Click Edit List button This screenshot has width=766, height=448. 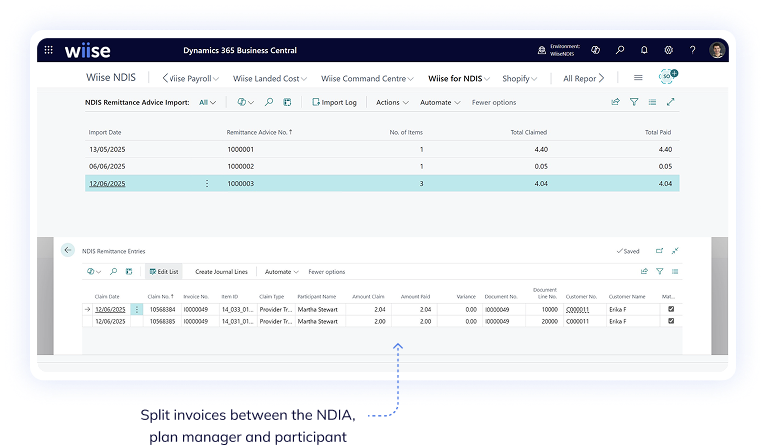coord(164,272)
